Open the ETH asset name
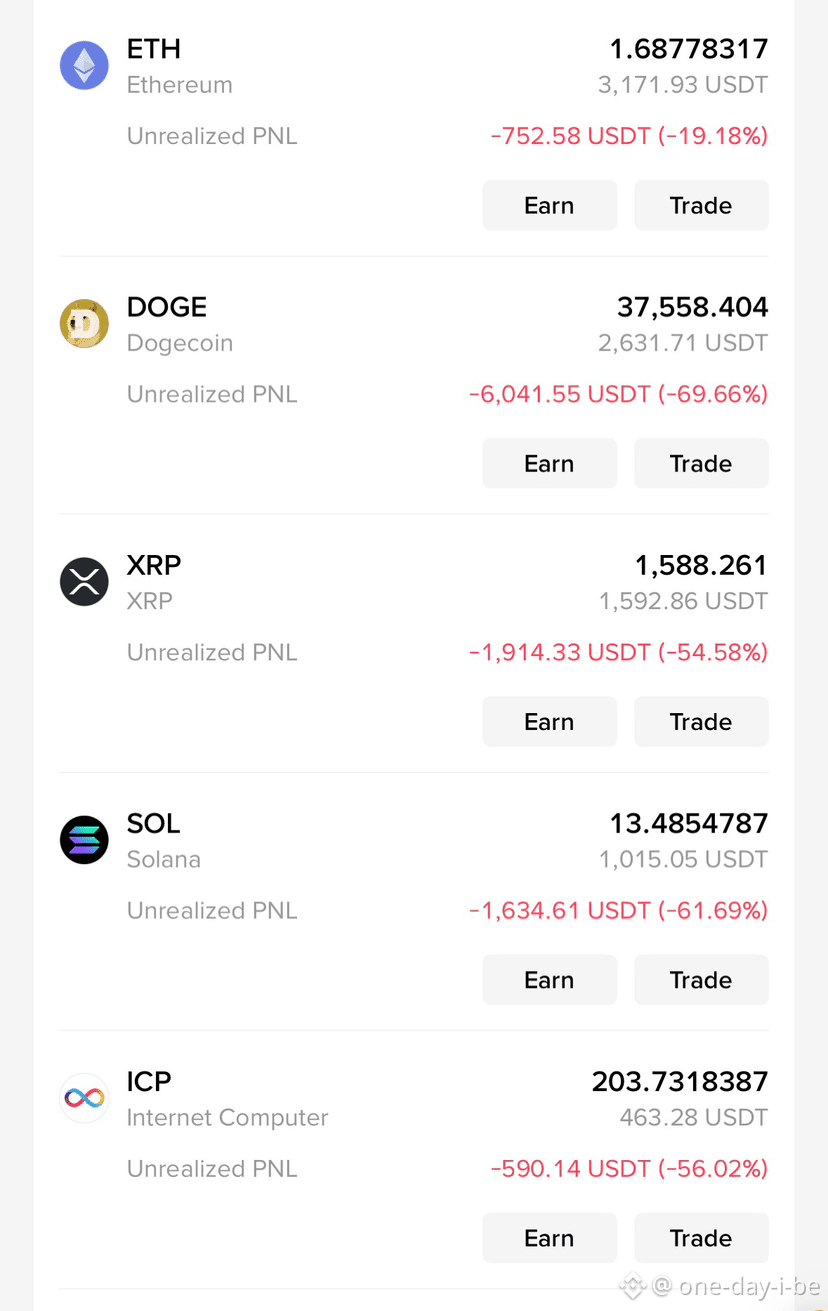This screenshot has height=1311, width=828. coord(154,48)
